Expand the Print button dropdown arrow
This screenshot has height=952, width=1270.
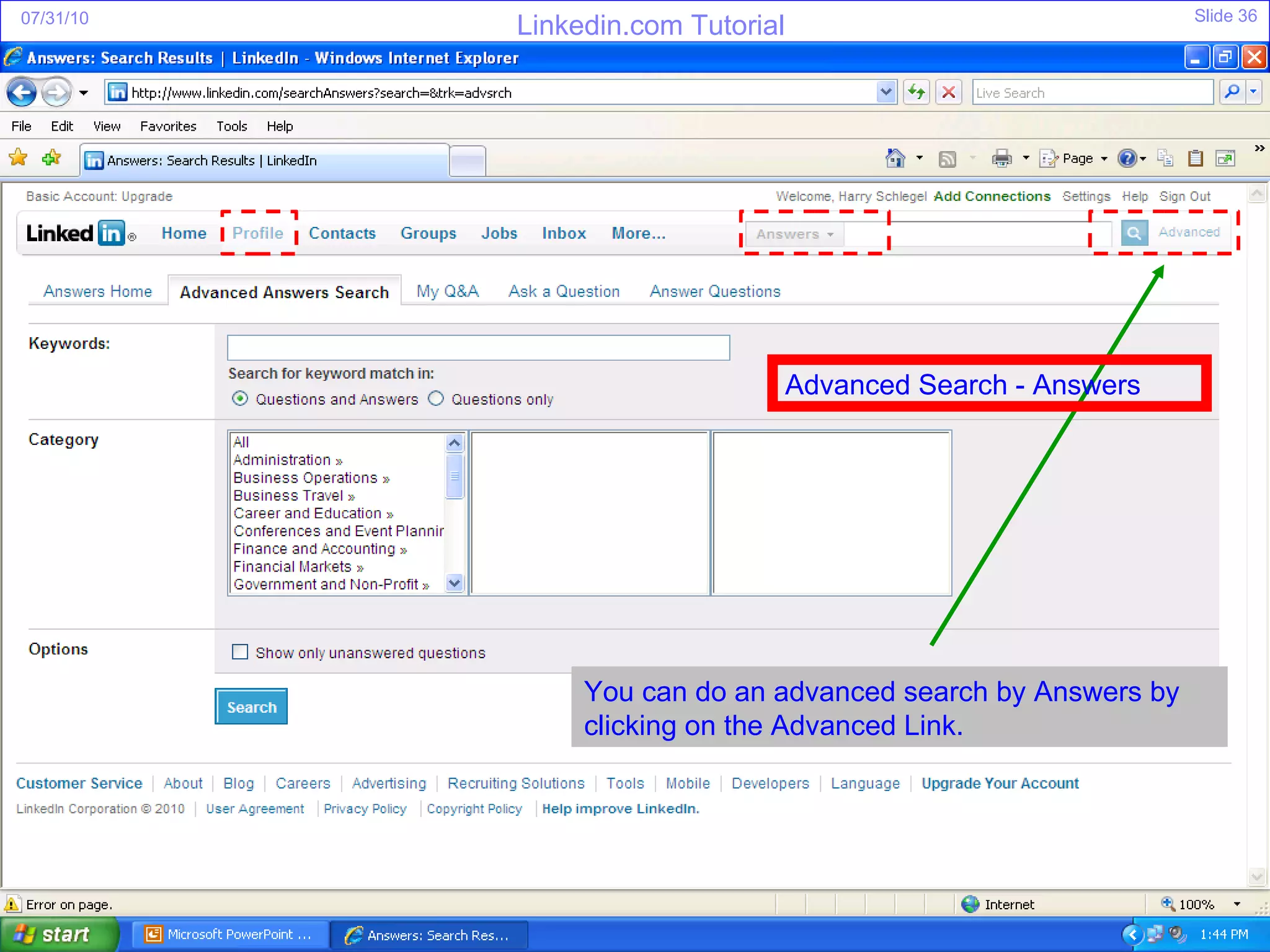click(x=1026, y=159)
